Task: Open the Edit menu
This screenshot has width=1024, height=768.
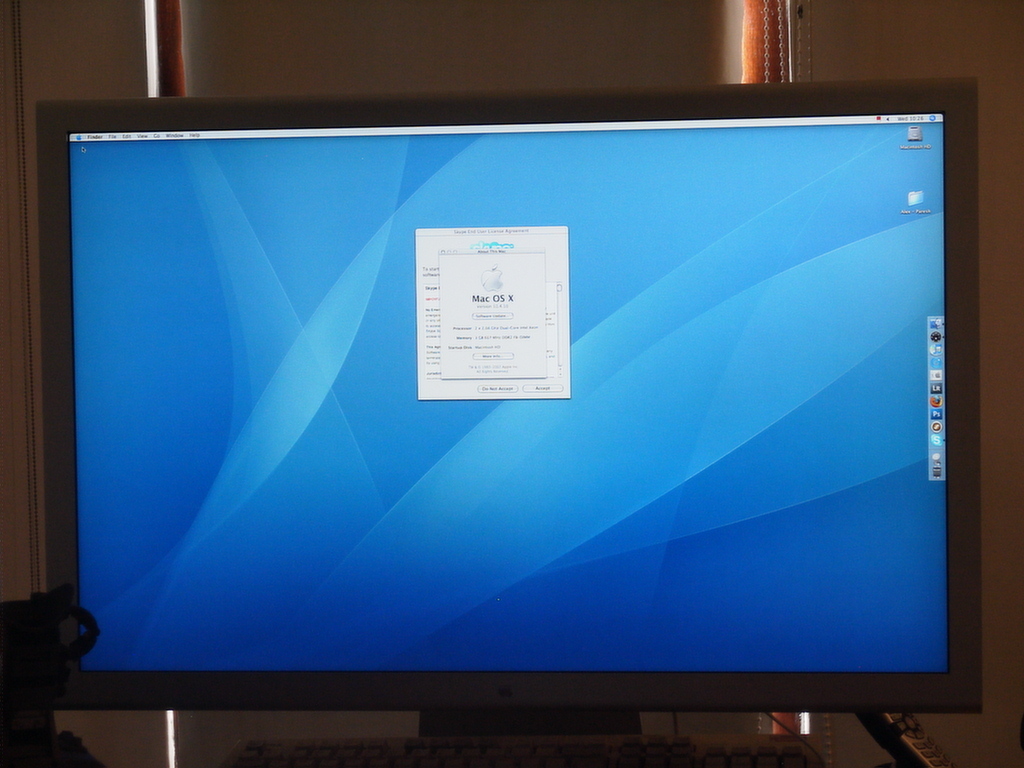Action: (127, 136)
